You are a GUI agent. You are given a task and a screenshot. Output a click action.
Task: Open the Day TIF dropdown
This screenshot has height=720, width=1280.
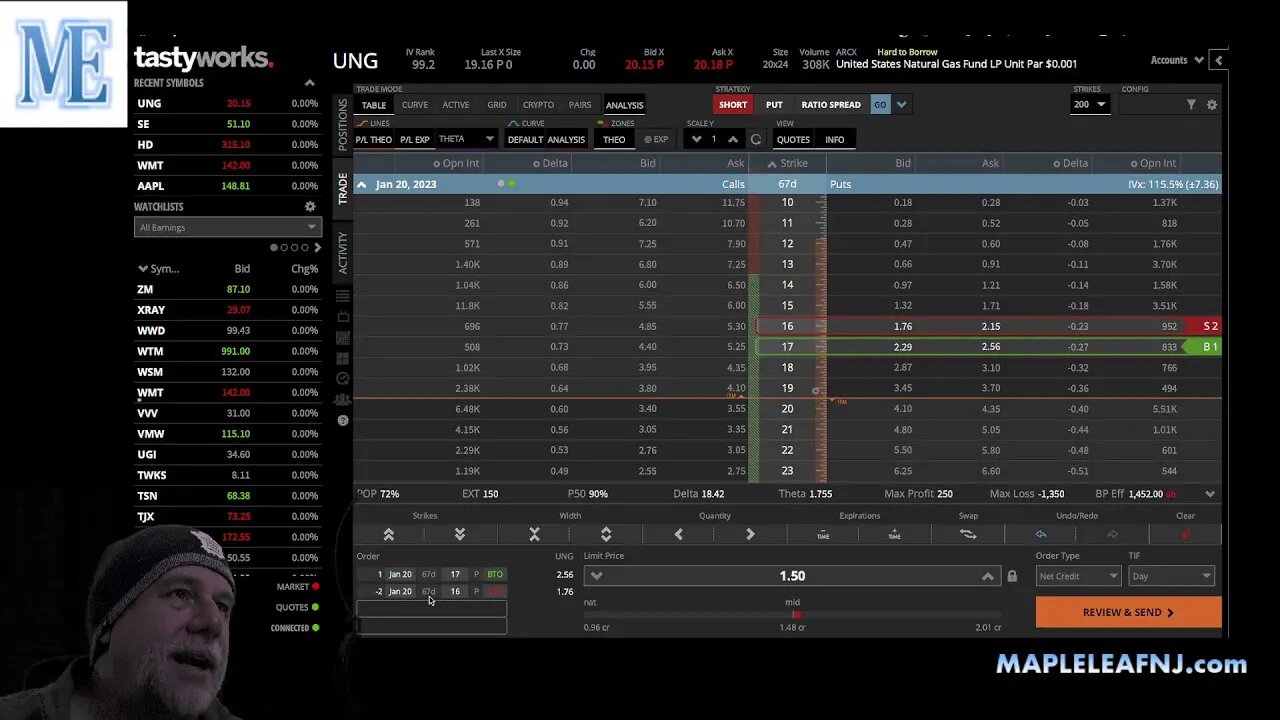(1171, 576)
